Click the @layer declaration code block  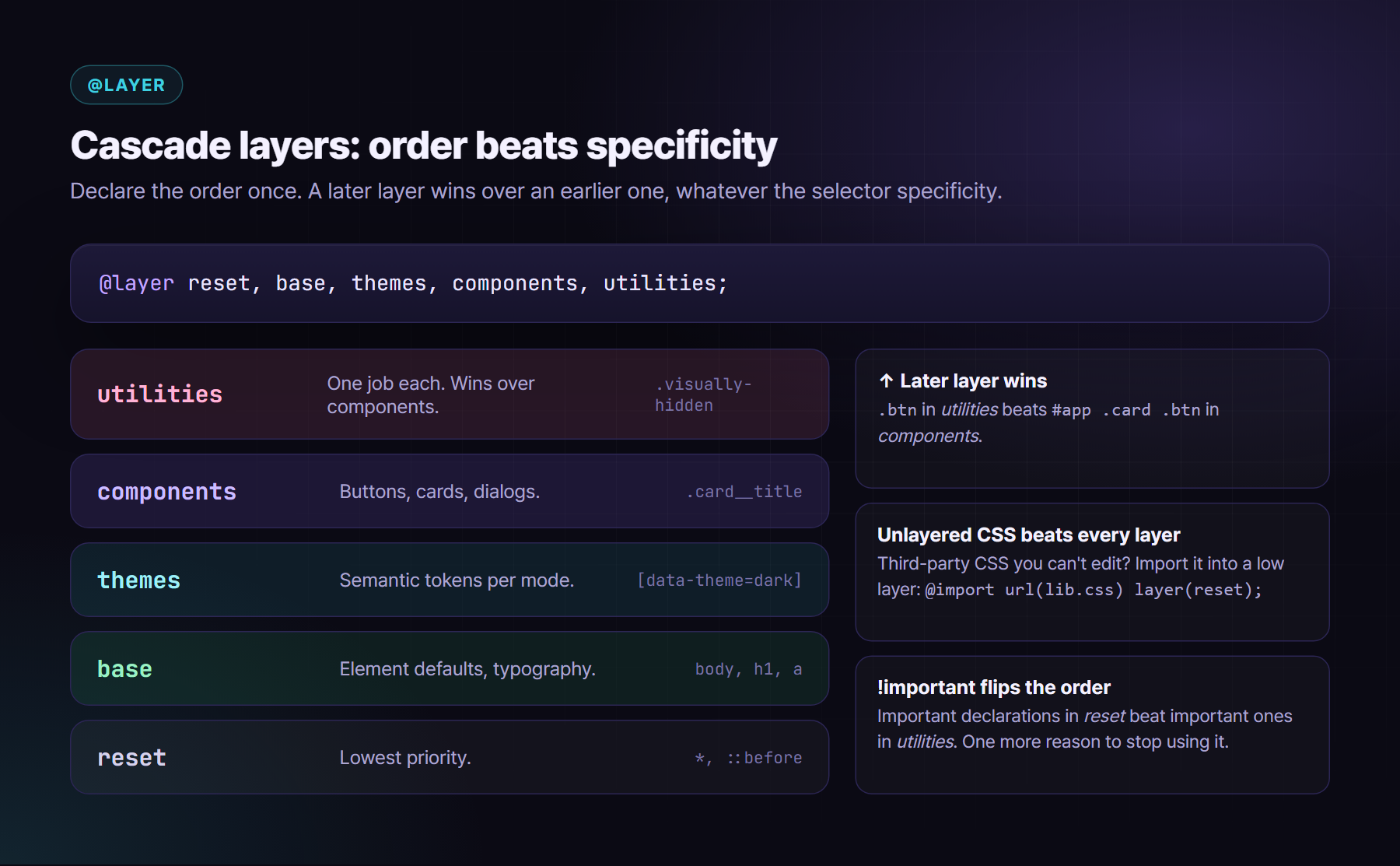click(699, 283)
